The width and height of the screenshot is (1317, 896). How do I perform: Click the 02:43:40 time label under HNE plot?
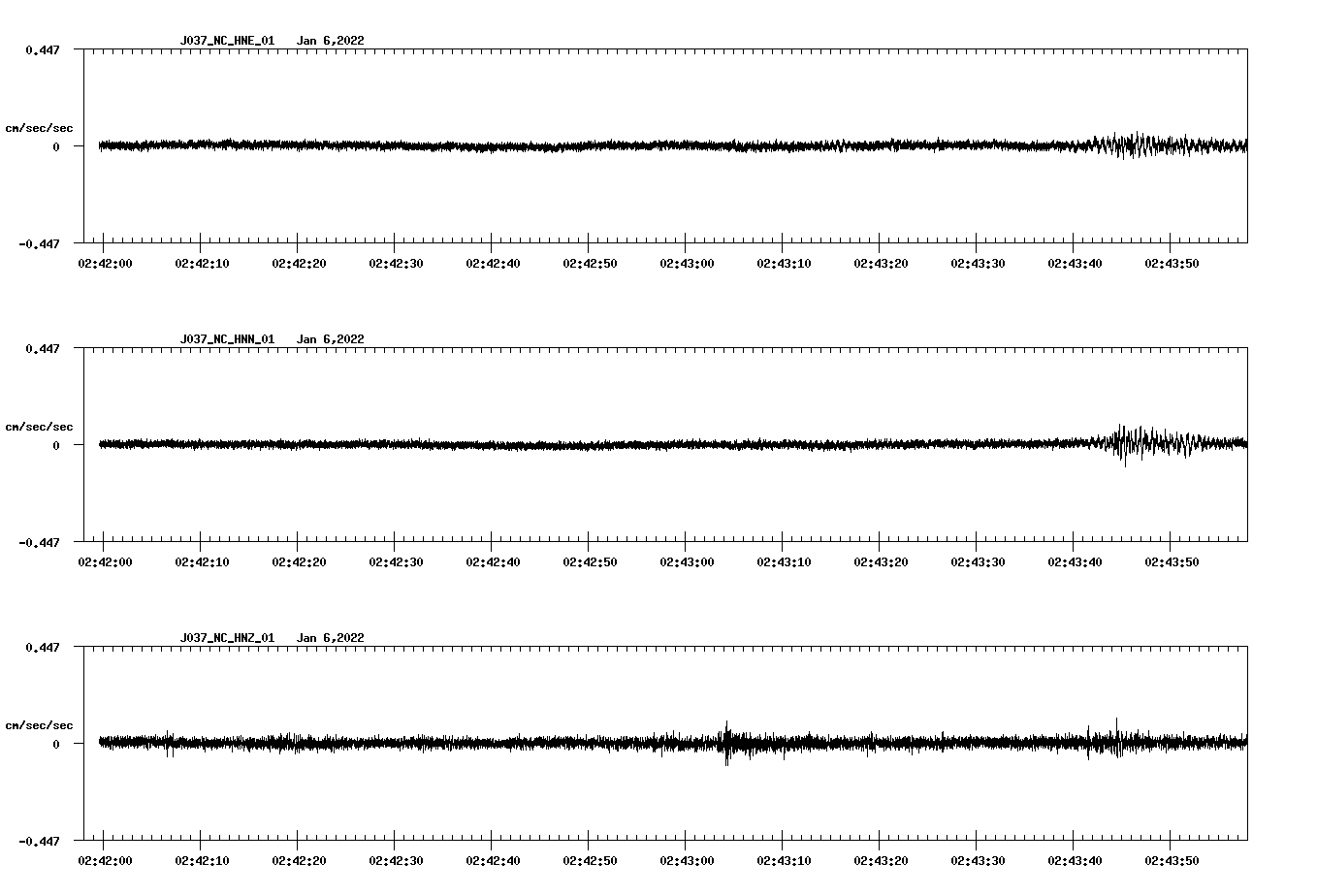coord(1075,264)
